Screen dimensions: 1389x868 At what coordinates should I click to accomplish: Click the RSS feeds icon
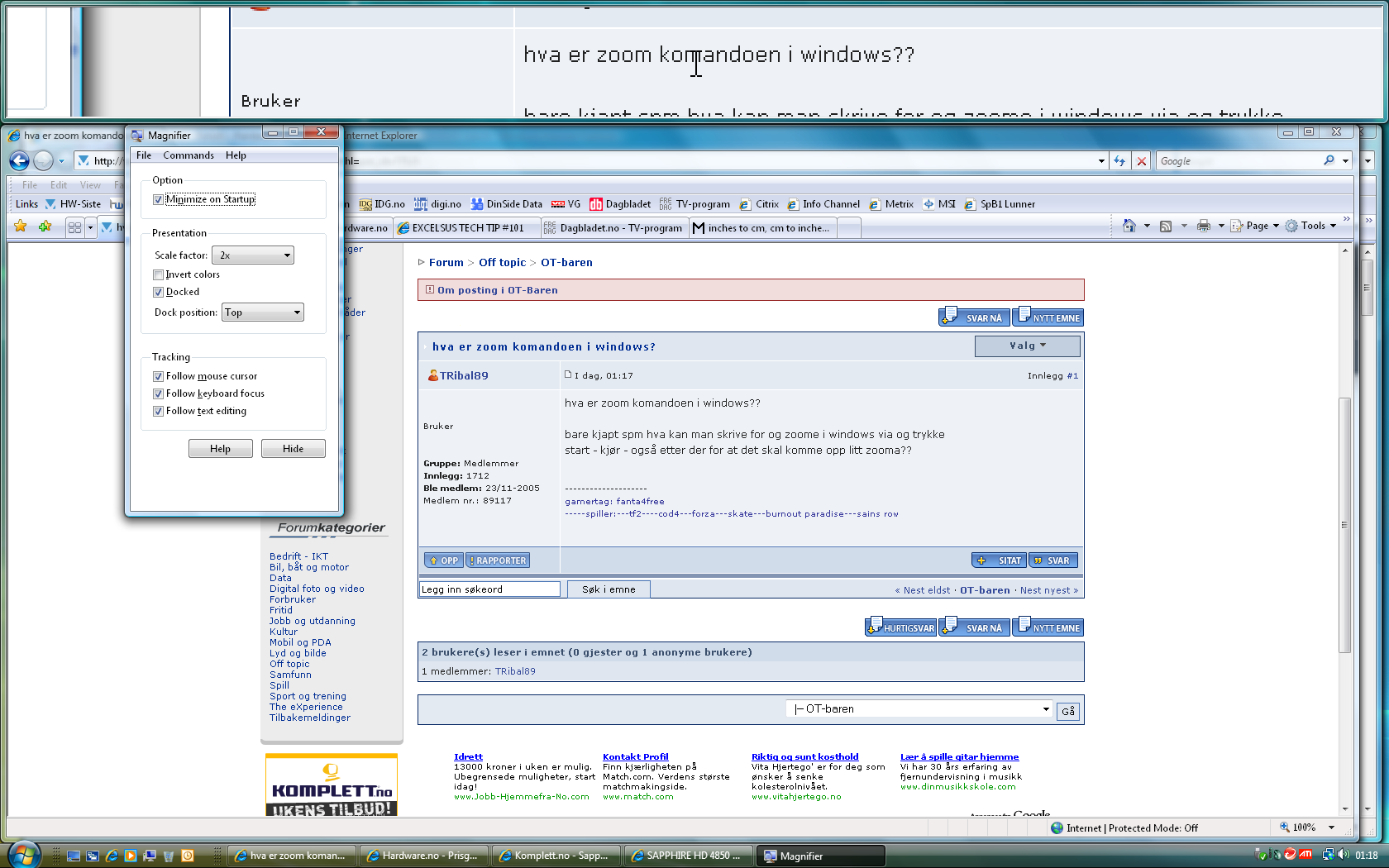(x=1166, y=226)
